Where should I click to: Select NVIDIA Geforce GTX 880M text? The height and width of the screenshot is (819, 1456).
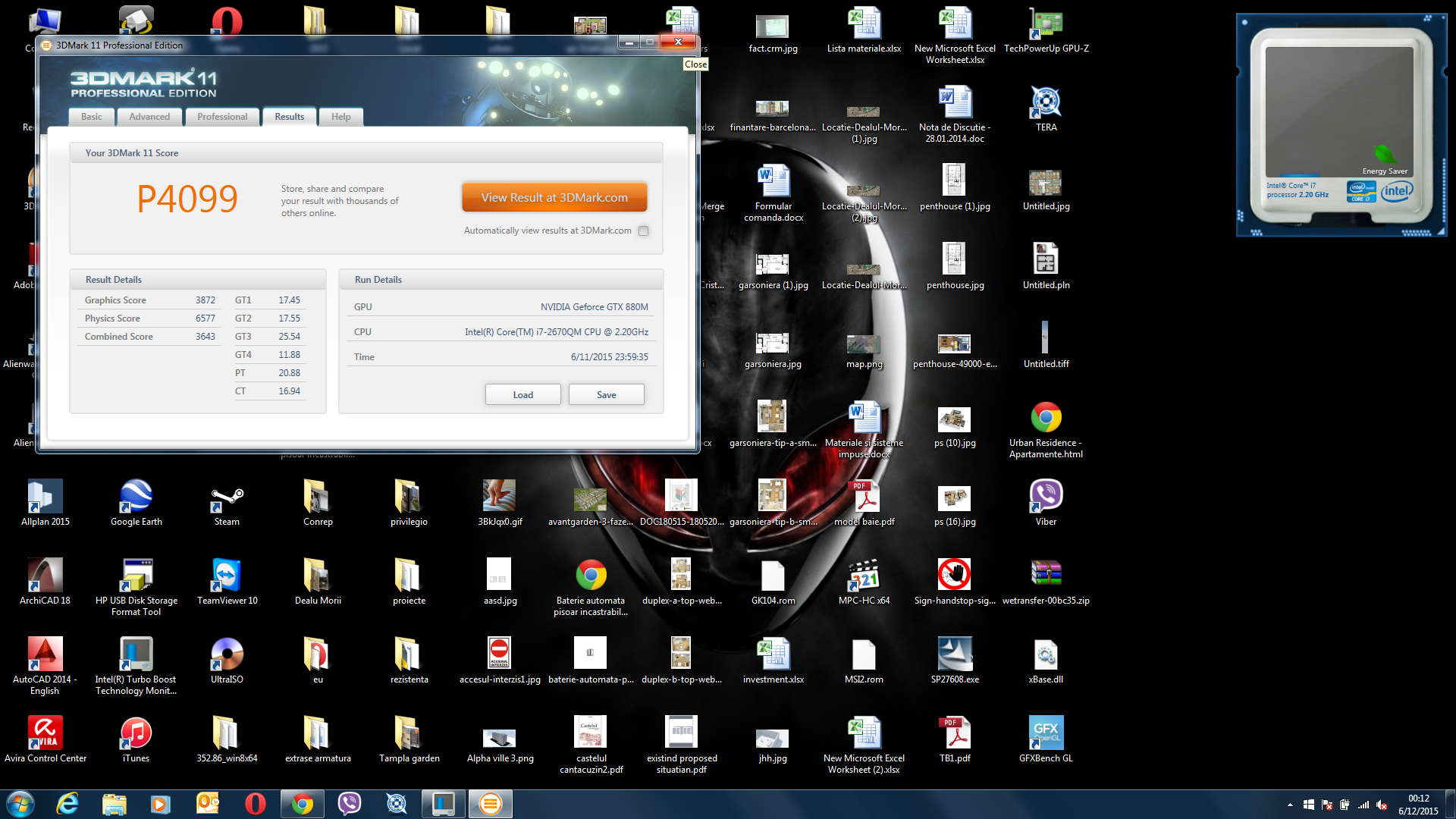coord(595,307)
